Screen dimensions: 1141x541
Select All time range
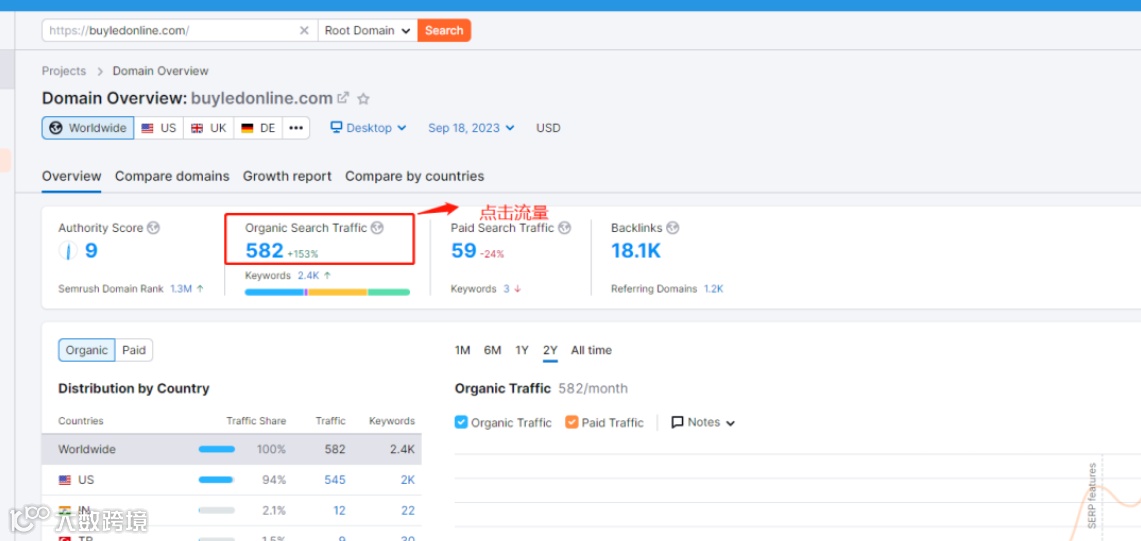591,350
